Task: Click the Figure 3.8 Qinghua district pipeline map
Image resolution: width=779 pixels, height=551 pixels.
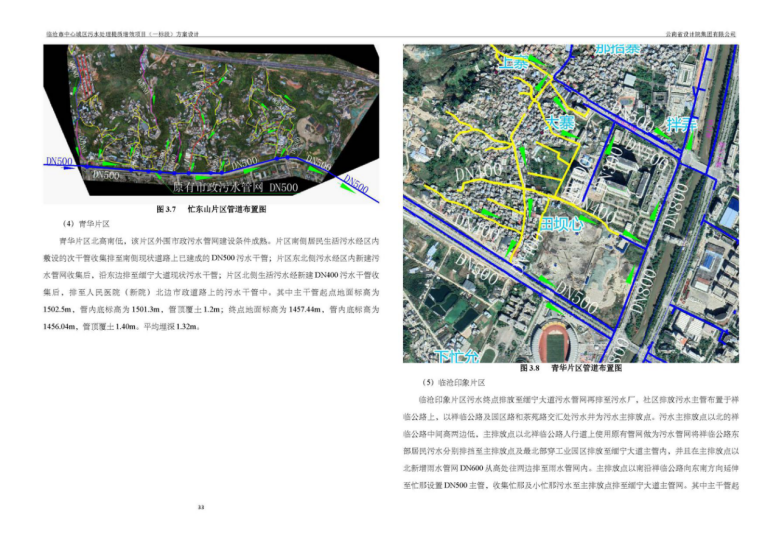Action: (571, 203)
